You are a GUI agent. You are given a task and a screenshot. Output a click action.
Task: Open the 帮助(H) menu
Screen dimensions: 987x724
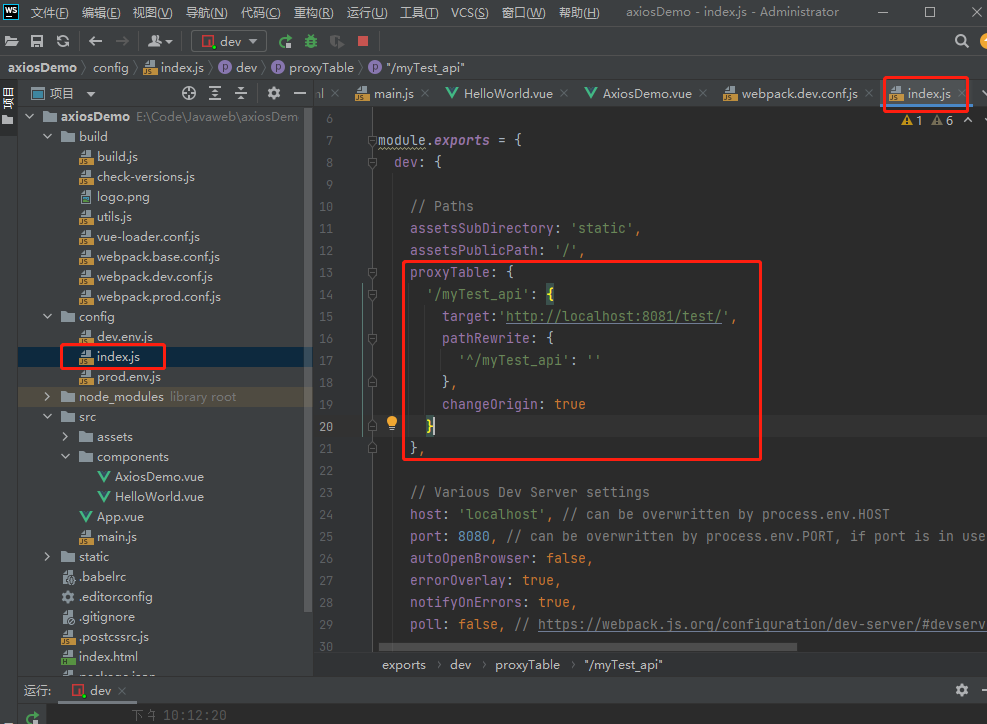pos(579,13)
